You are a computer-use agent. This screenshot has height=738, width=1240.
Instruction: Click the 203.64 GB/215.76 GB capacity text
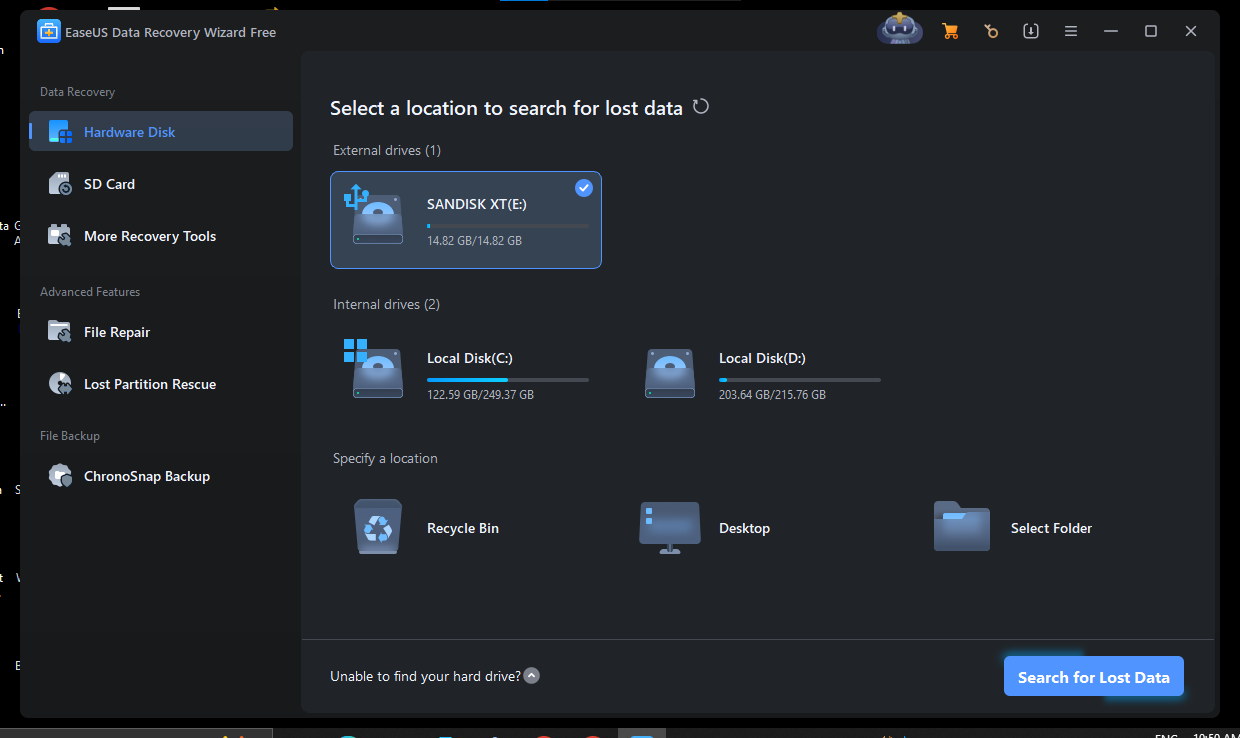[x=772, y=395]
